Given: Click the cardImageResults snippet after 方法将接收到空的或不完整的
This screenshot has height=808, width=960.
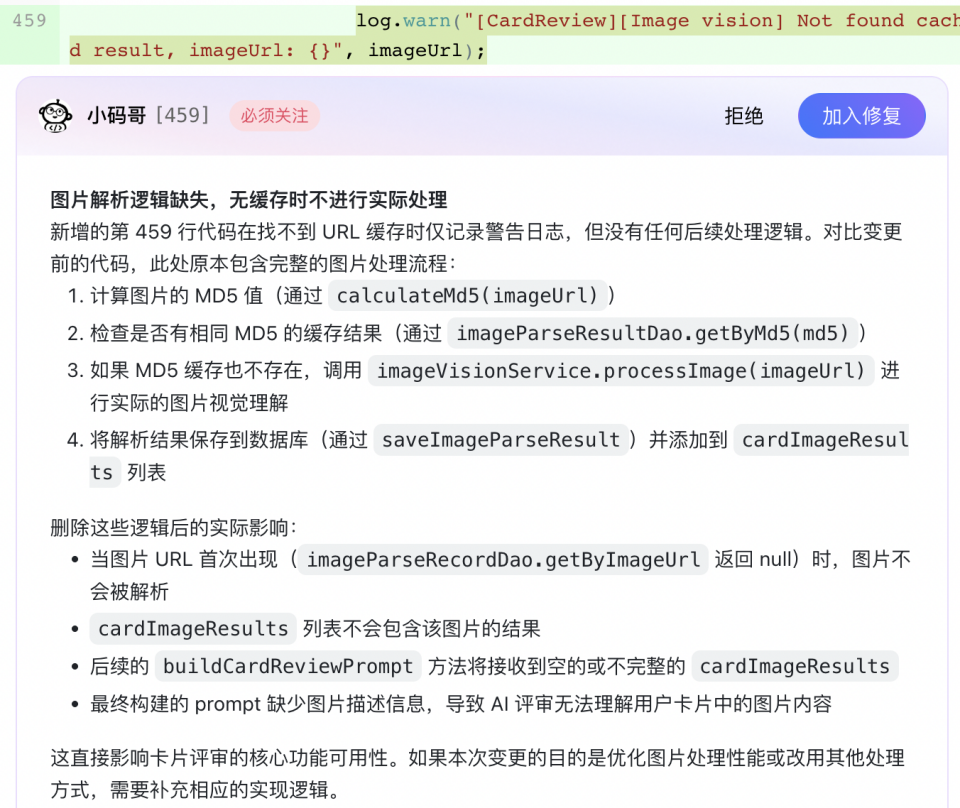Looking at the screenshot, I should coord(795,666).
